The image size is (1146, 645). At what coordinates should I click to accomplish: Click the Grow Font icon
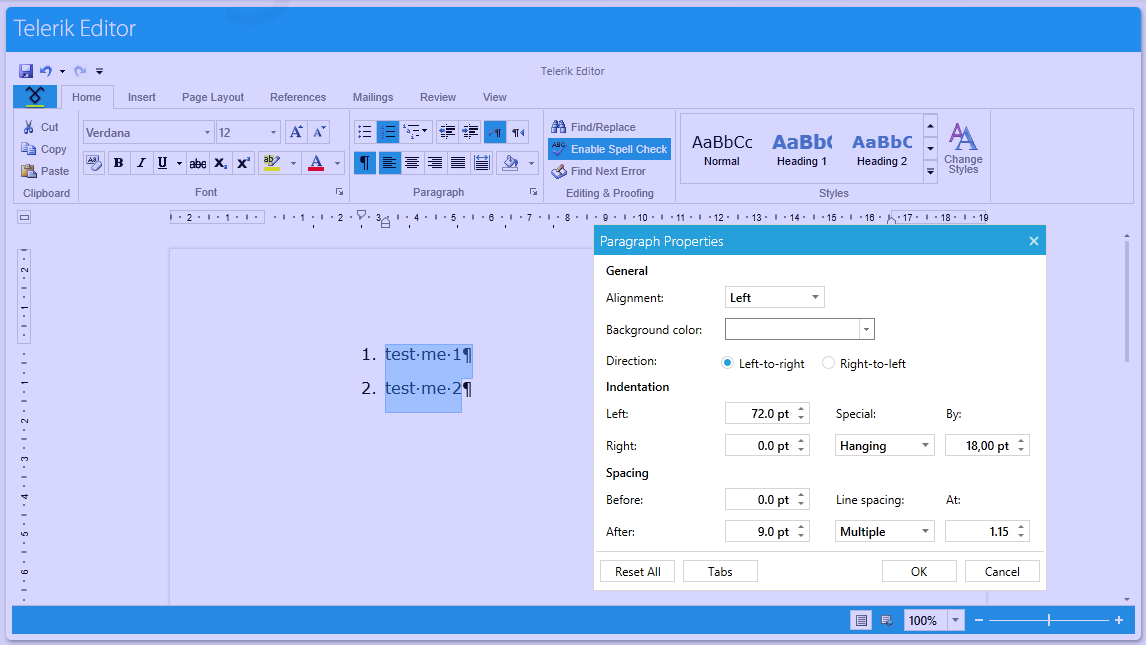[296, 132]
